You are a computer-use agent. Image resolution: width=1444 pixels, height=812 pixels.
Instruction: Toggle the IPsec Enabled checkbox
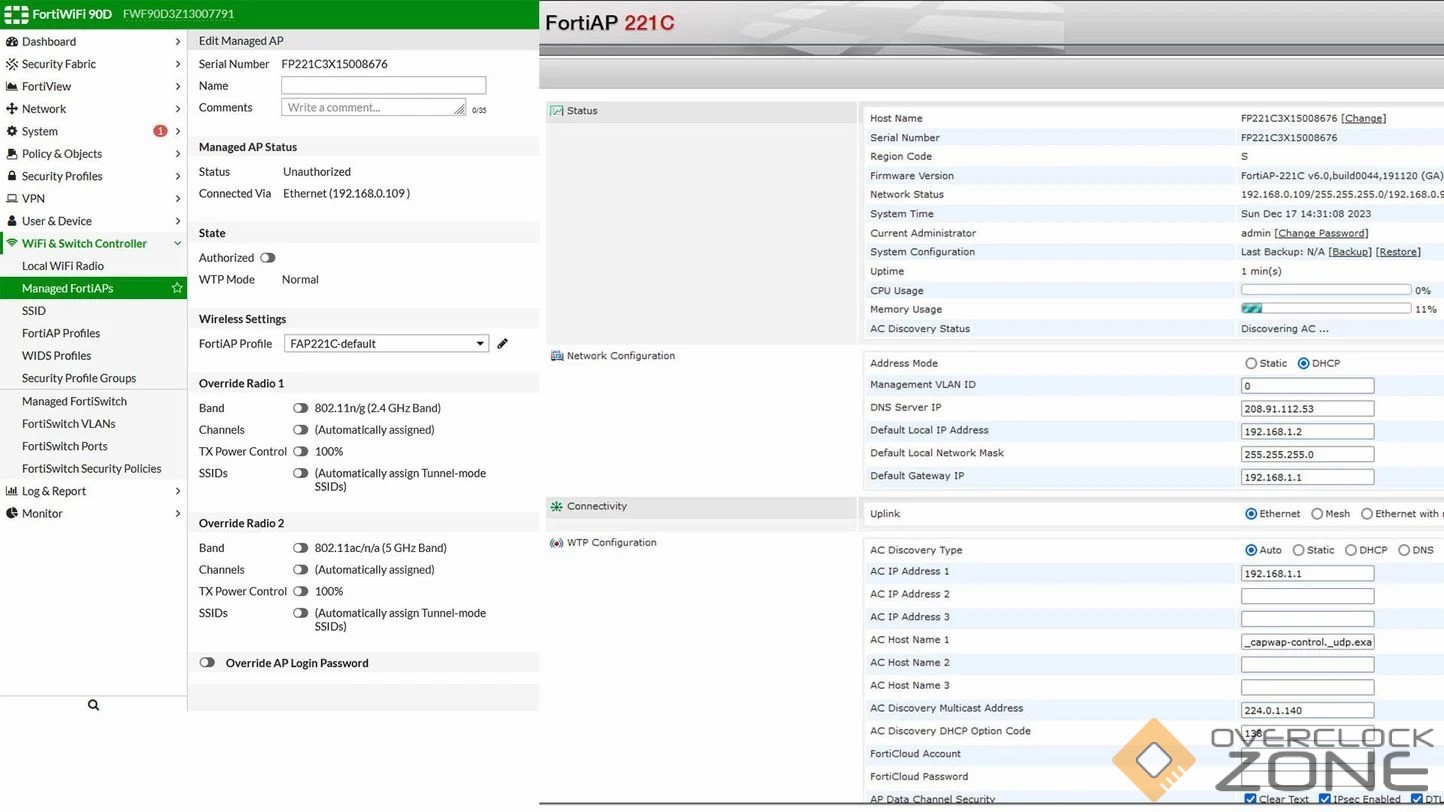(1324, 799)
